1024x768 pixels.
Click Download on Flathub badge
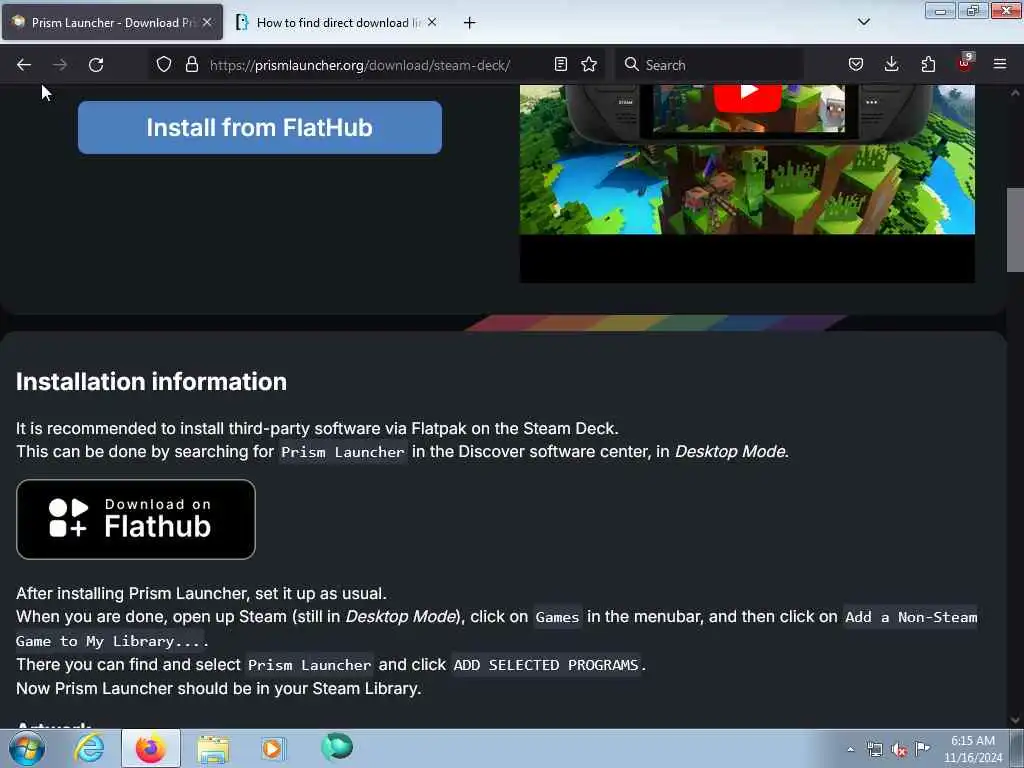point(136,519)
